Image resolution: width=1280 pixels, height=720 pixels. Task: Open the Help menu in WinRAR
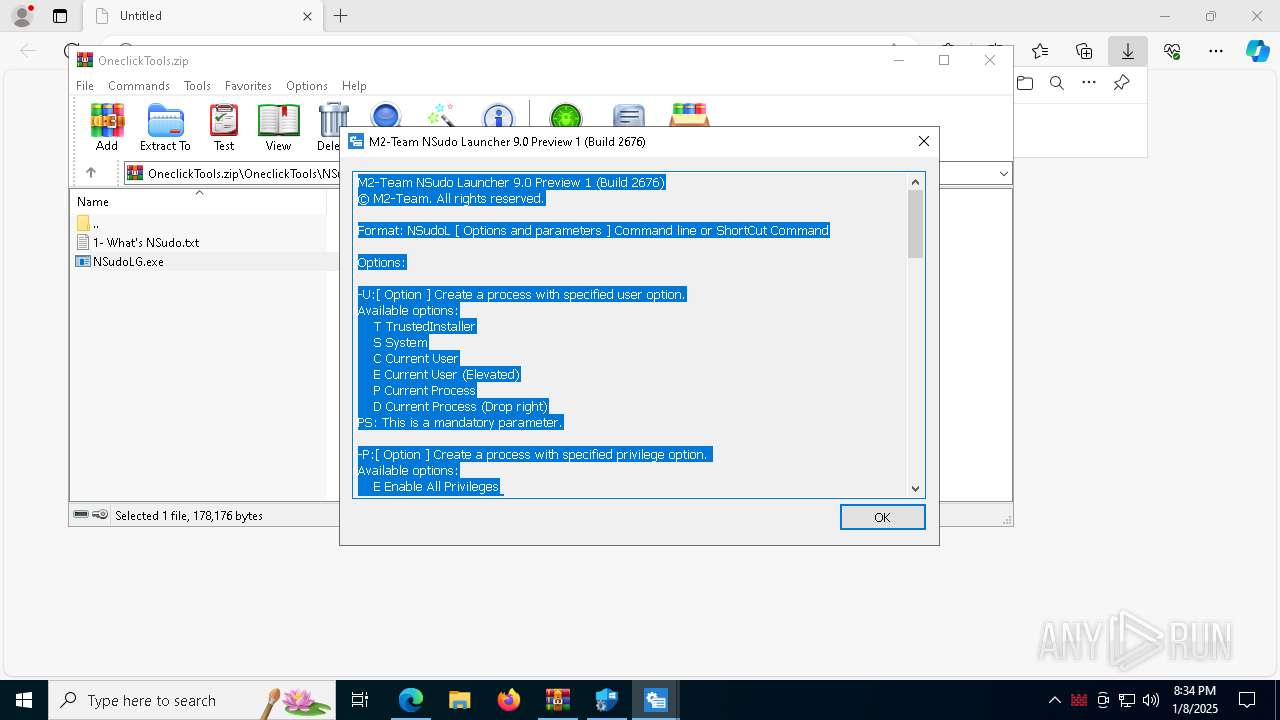pyautogui.click(x=354, y=86)
